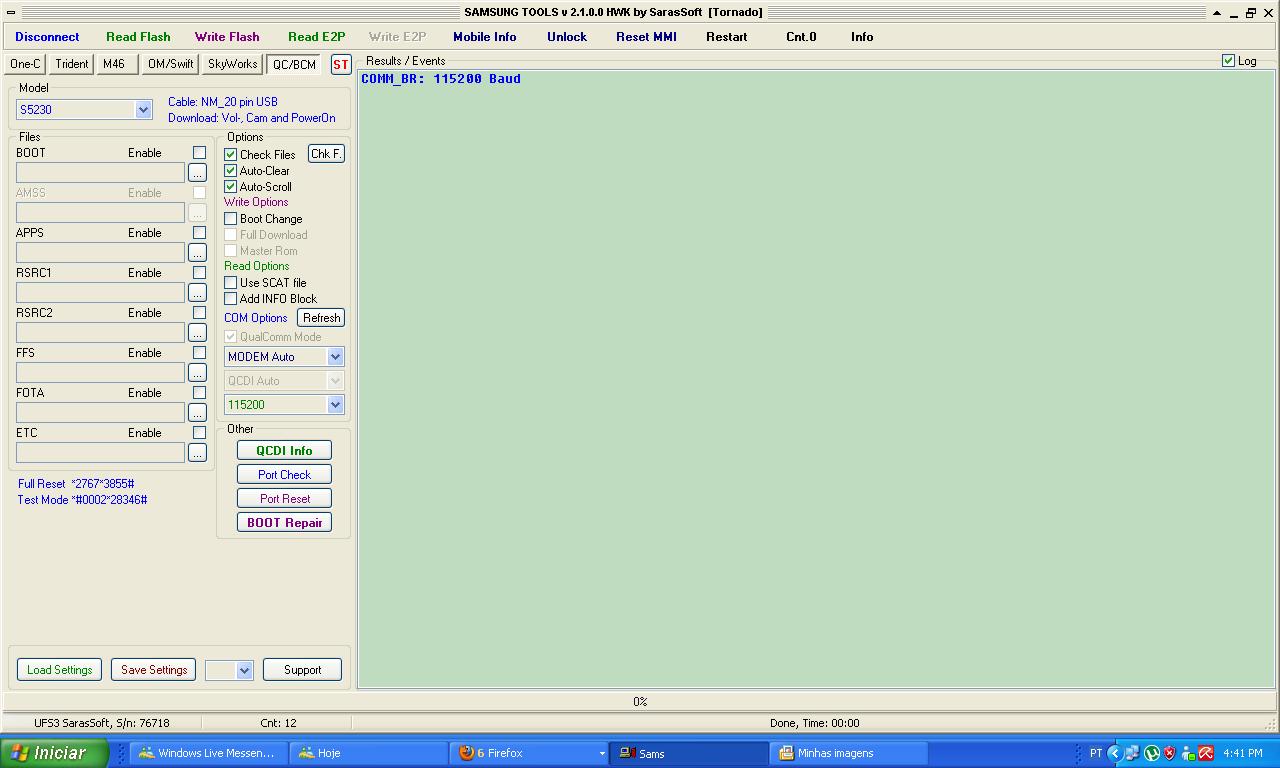Screen dimensions: 1280x768
Task: Click Mobile Info
Action: pyautogui.click(x=485, y=37)
